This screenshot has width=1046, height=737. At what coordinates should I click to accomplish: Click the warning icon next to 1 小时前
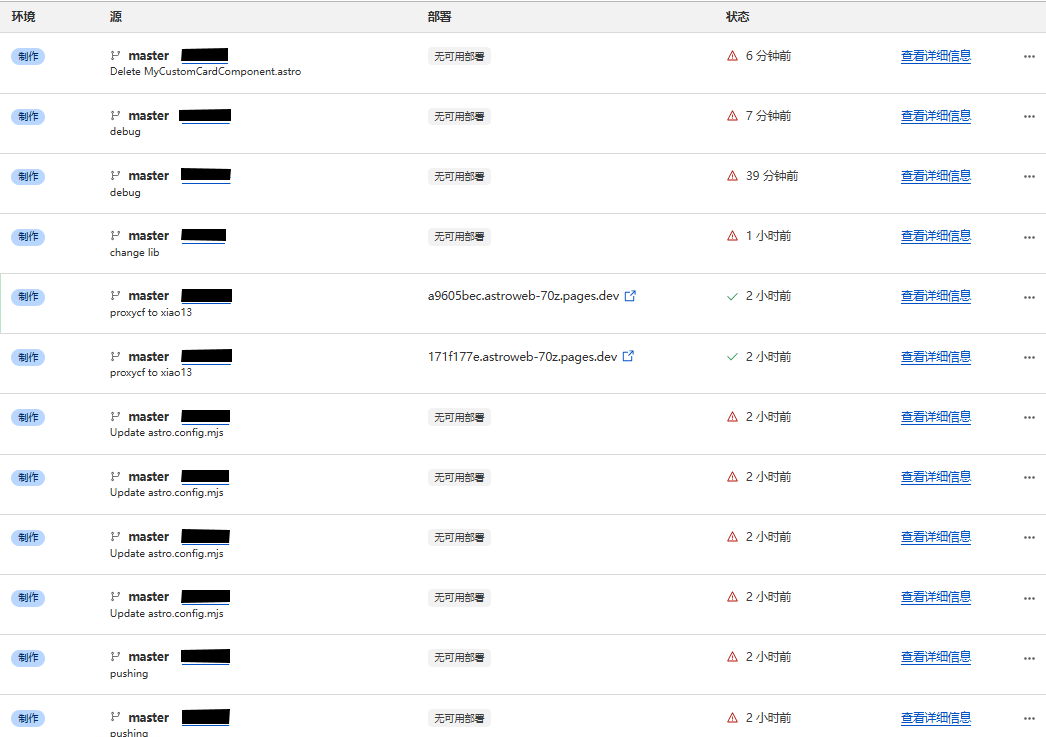click(732, 236)
